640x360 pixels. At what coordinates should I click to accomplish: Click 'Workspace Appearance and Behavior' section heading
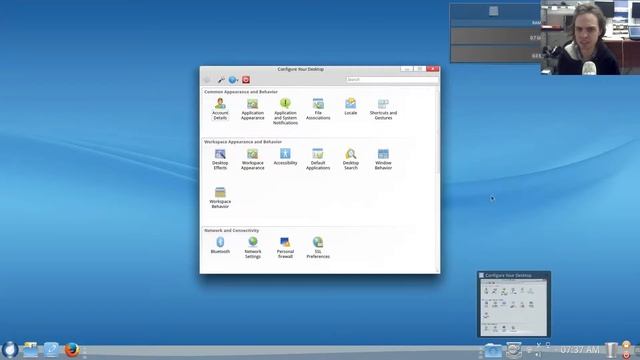point(243,142)
